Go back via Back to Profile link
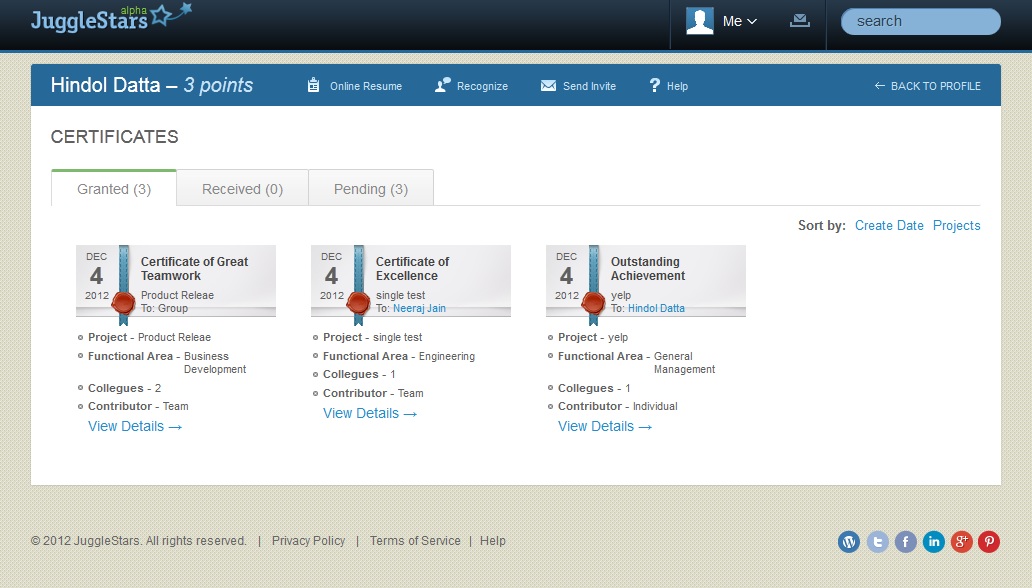This screenshot has width=1032, height=588. tap(927, 86)
